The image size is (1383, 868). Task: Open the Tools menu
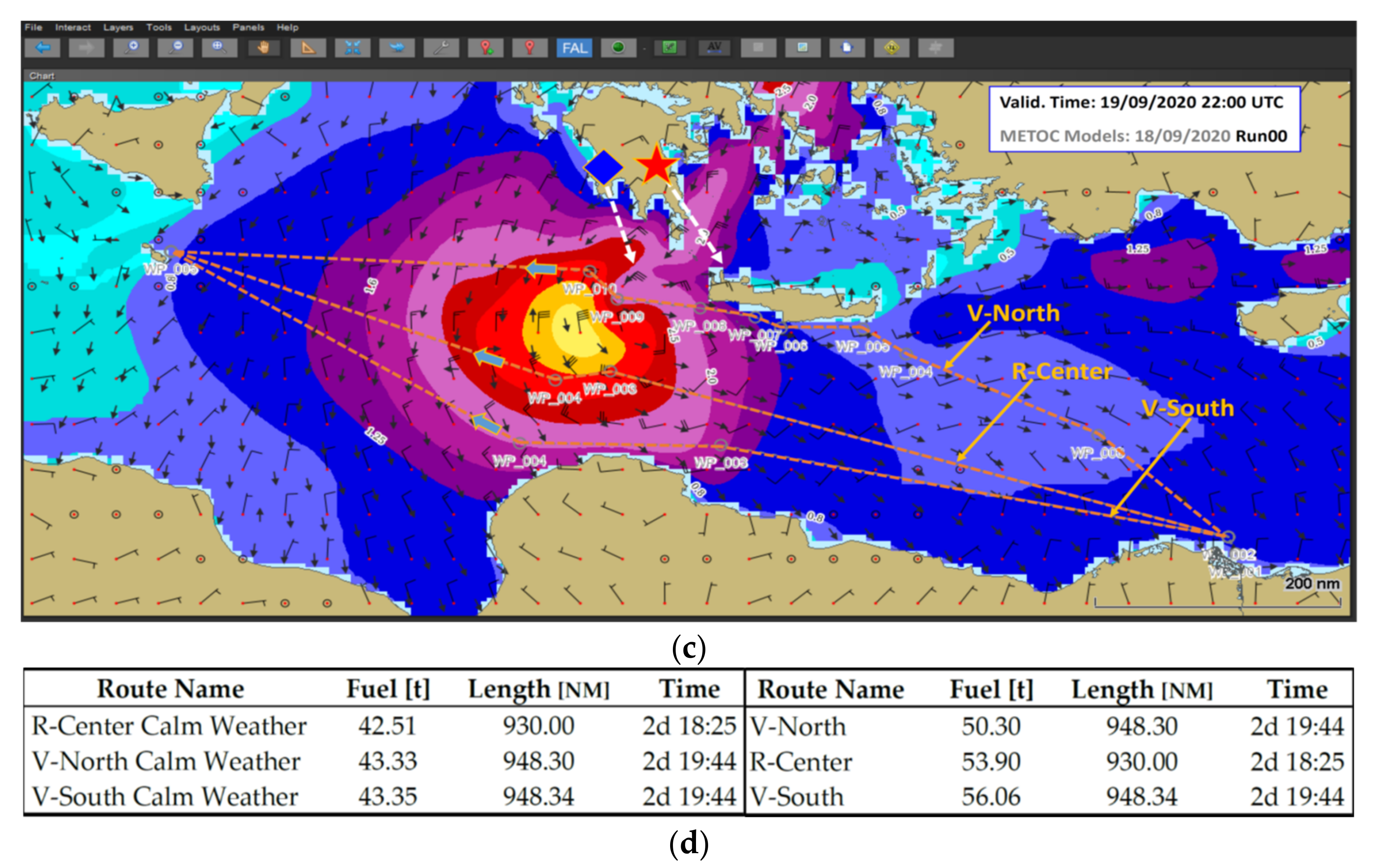point(159,27)
